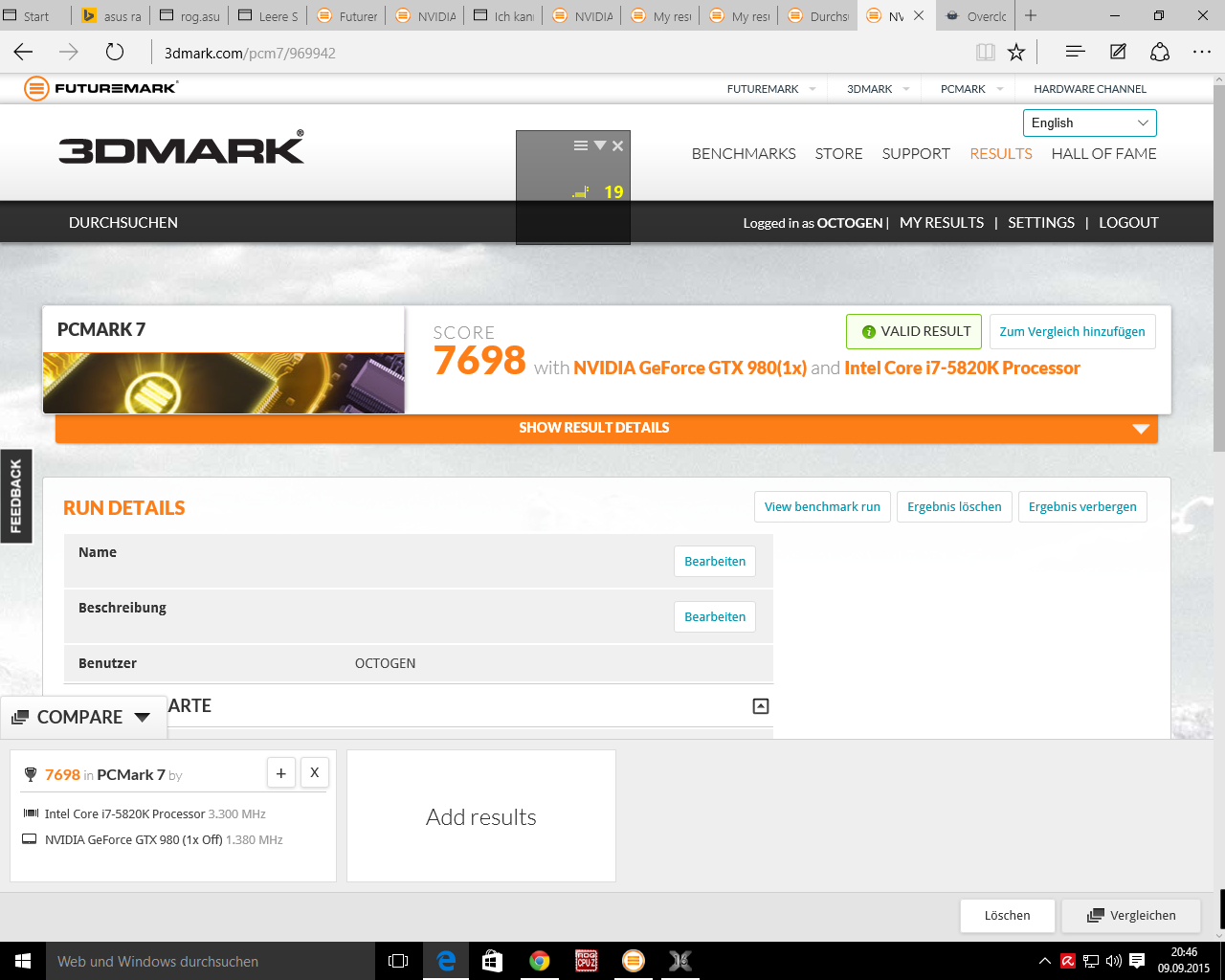Open HARDWARE CHANNEL link
This screenshot has height=980, width=1225.
pyautogui.click(x=1090, y=89)
